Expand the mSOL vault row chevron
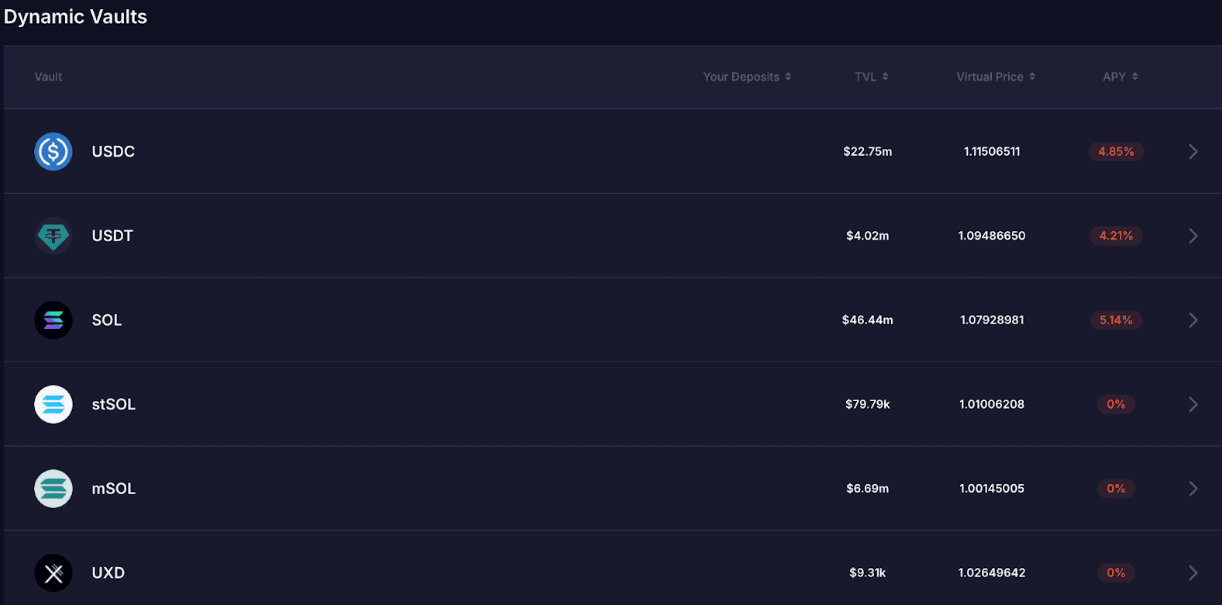Screen dimensions: 1222x605 tap(1193, 489)
